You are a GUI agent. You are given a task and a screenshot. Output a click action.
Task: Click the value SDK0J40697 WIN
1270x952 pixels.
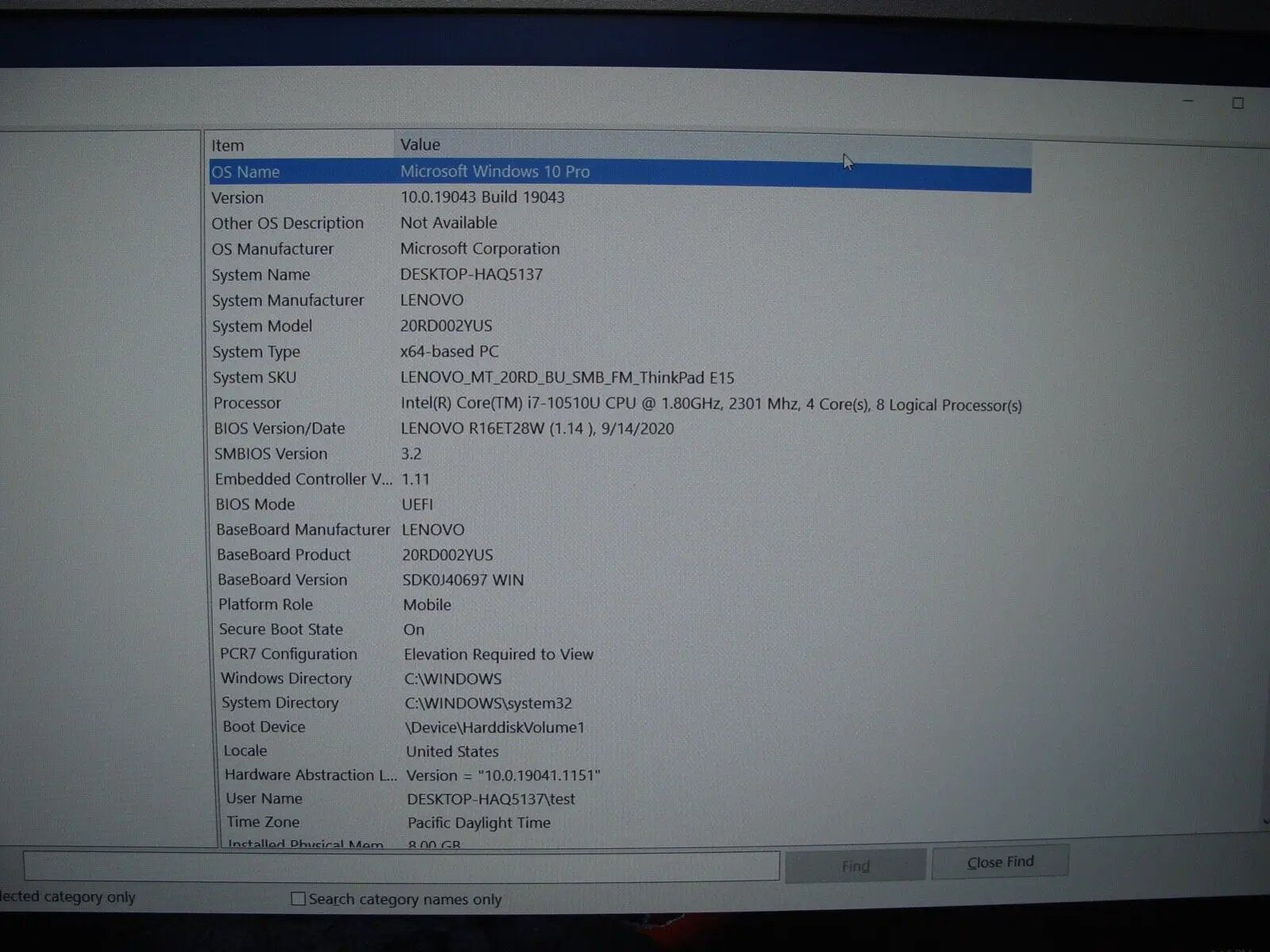[x=464, y=580]
